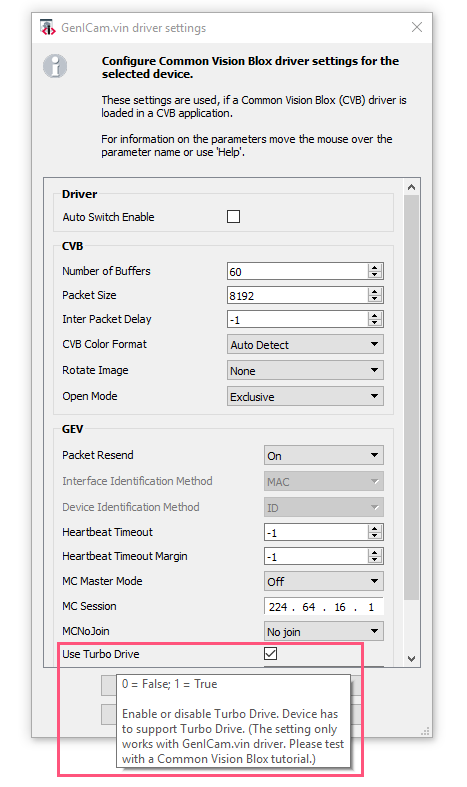Expand the Rotate Image dropdown
This screenshot has width=467, height=787.
pyautogui.click(x=305, y=370)
